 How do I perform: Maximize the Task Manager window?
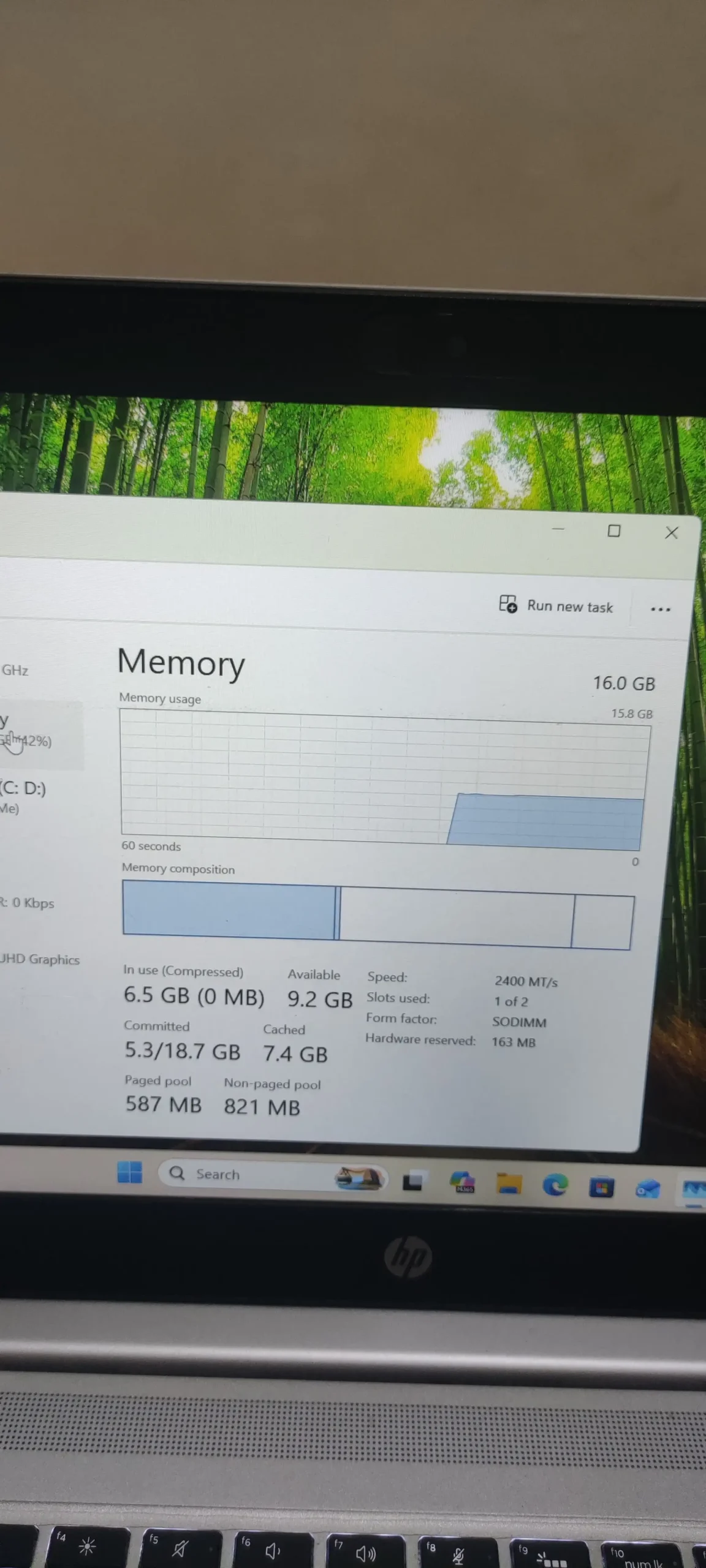pos(613,531)
